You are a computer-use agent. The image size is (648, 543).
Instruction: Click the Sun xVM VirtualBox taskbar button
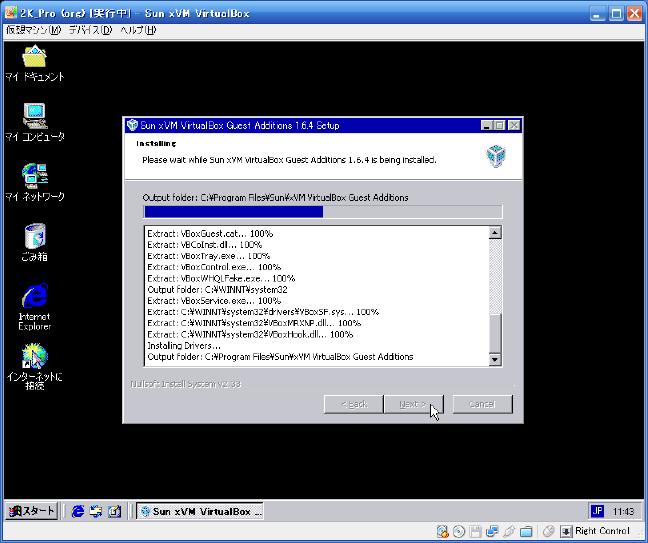(200, 511)
